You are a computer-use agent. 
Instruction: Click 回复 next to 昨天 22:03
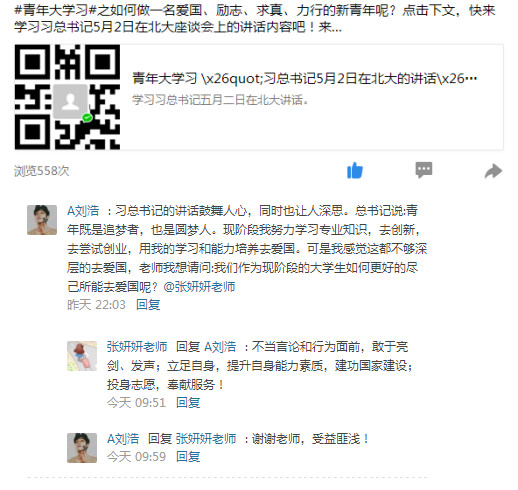(148, 305)
